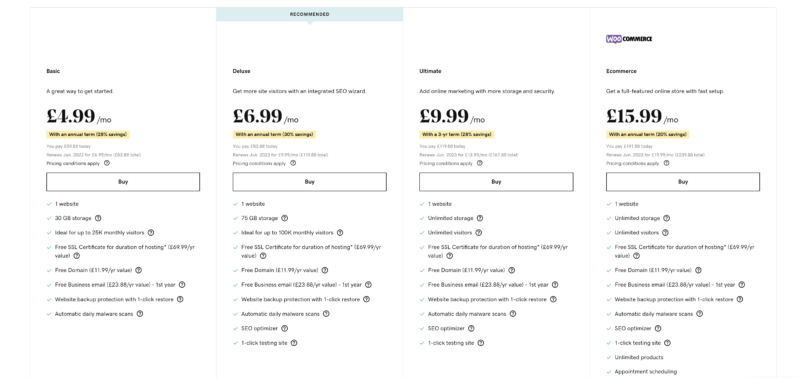
Task: Click help icon beside Deluxe 75 GB storage
Action: (x=285, y=218)
